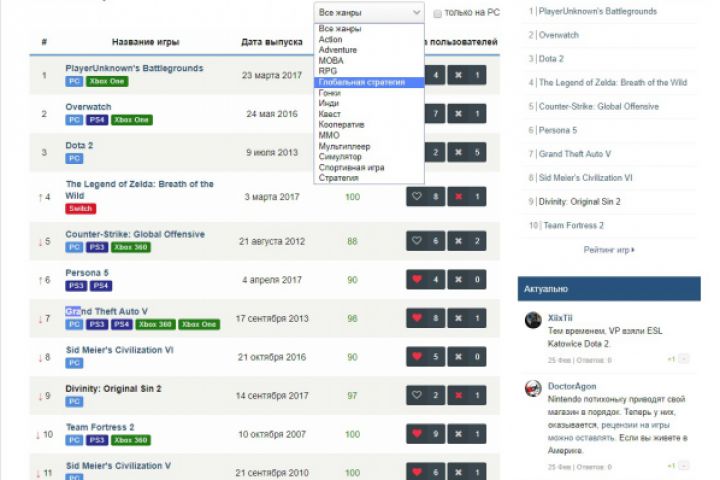Click the heart icon for Team Fortress 2

(416, 434)
